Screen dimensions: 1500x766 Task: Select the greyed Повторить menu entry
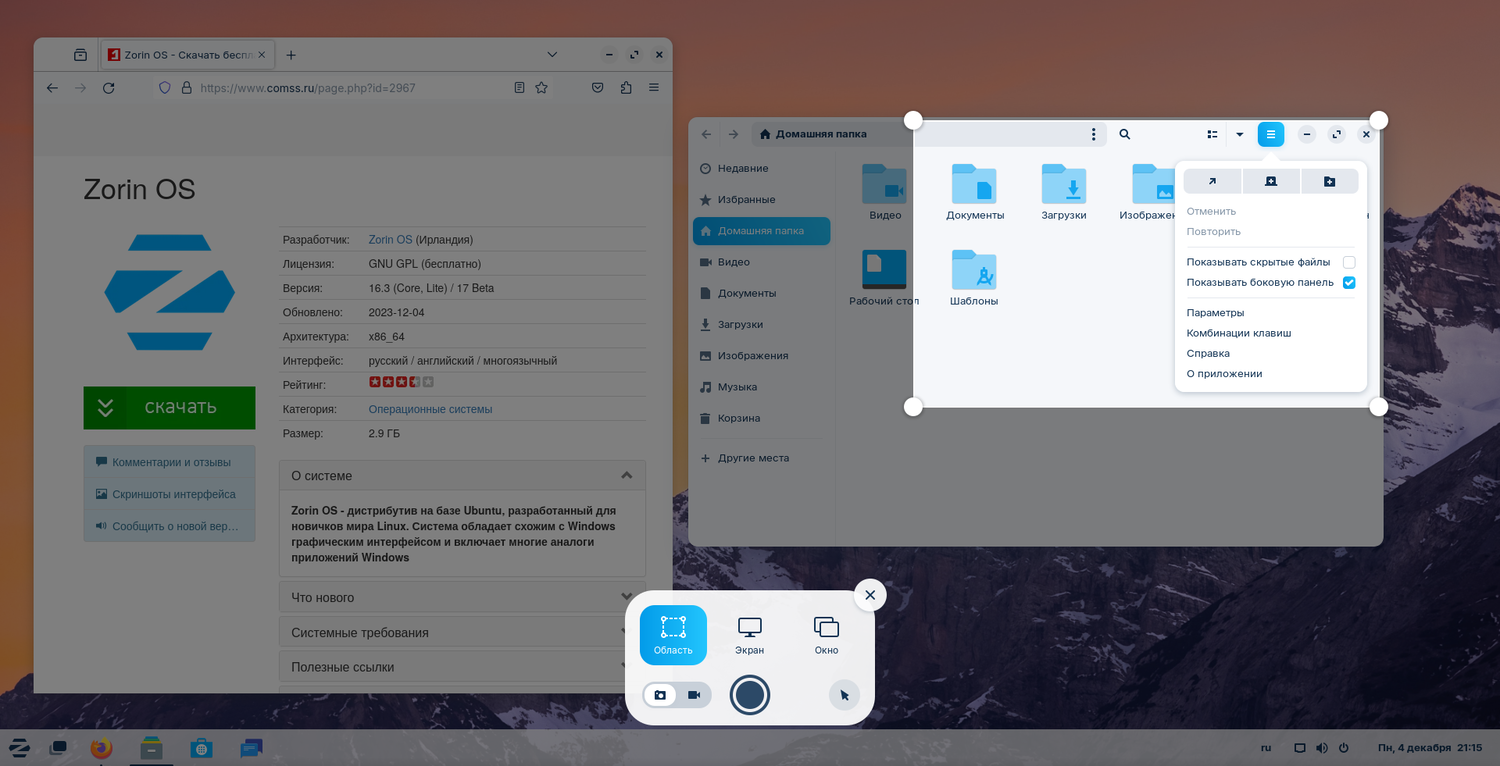pos(1214,231)
